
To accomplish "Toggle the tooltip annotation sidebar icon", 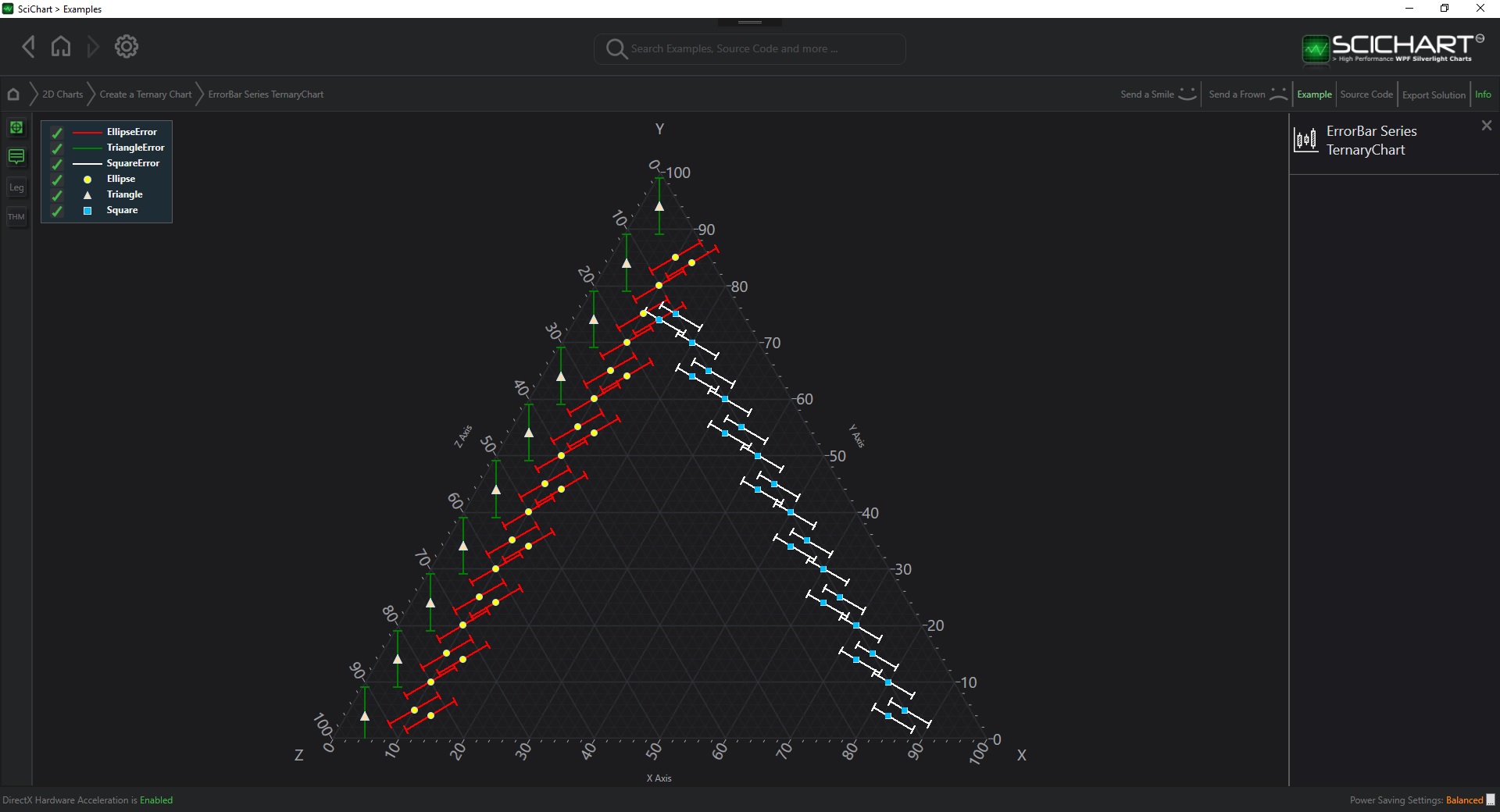I will [16, 157].
